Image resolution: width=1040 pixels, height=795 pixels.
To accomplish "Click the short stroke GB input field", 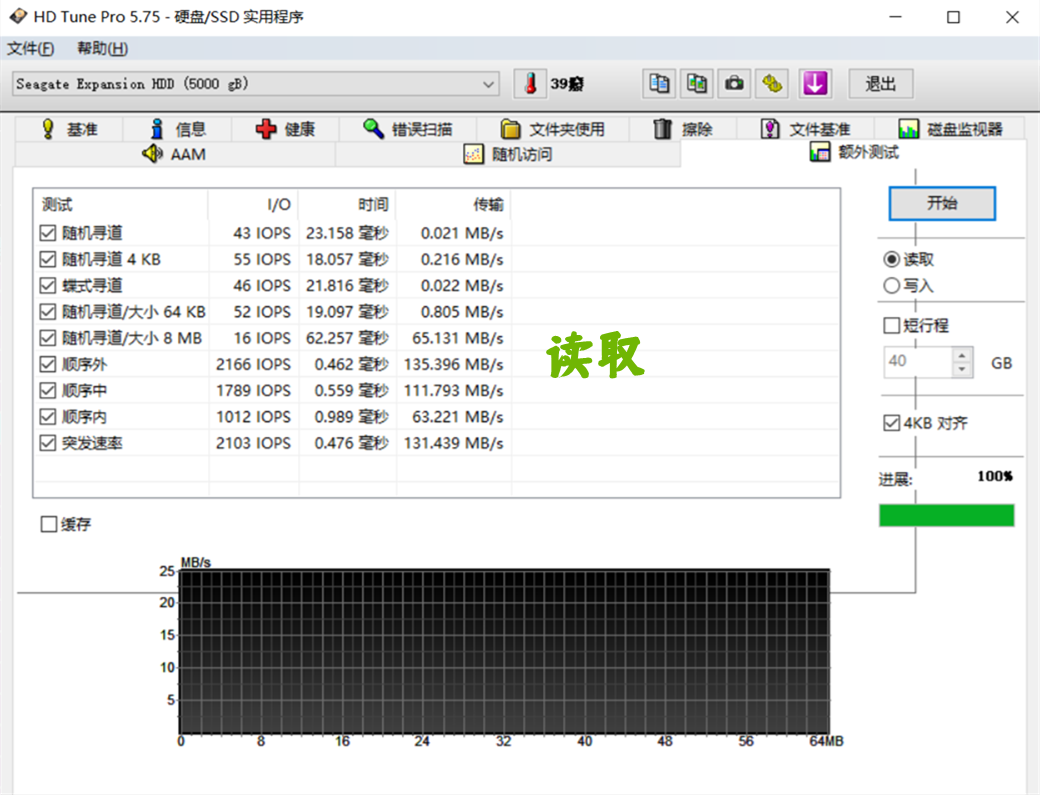I will click(918, 362).
